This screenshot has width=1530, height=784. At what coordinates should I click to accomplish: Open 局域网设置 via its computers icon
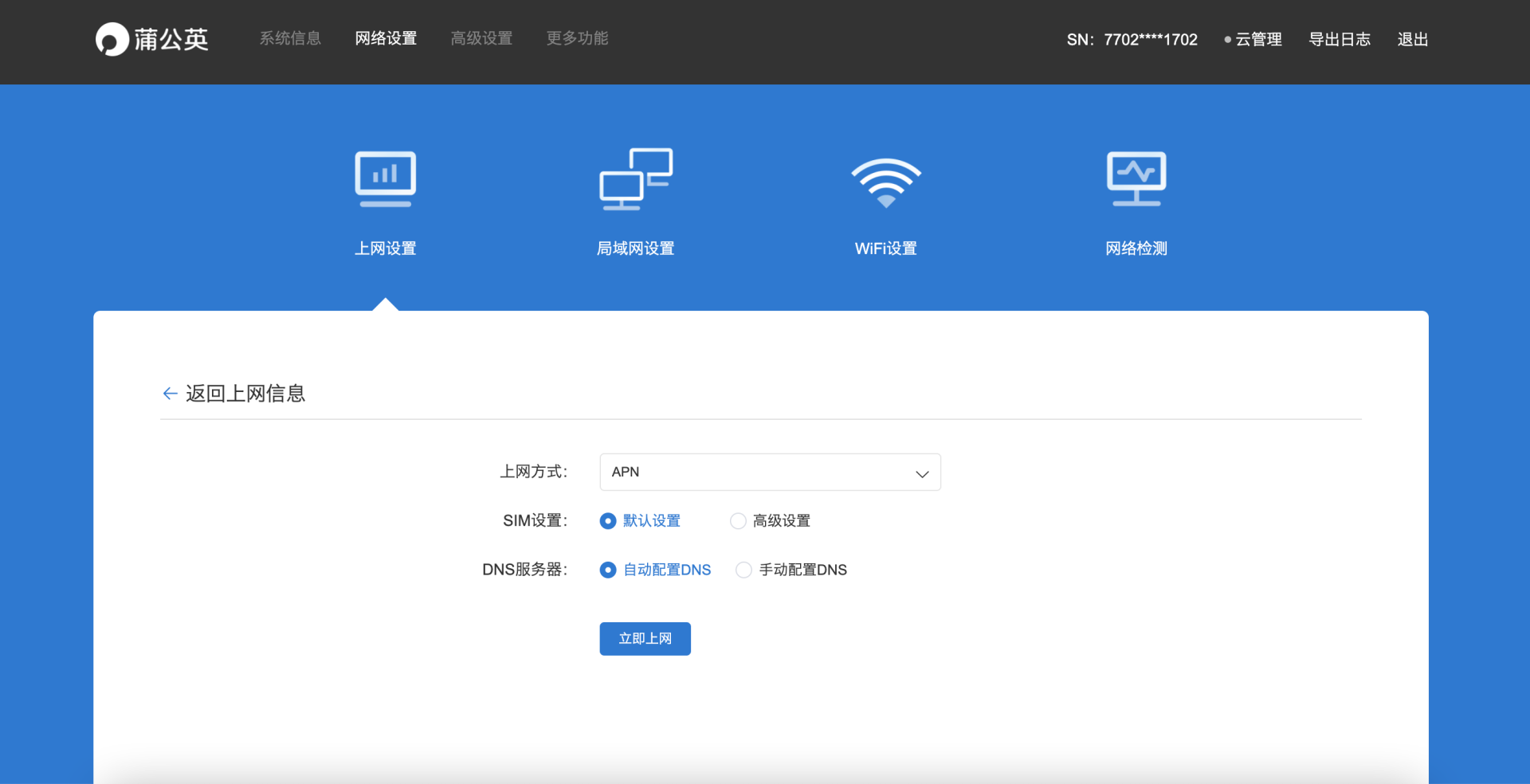coord(635,179)
